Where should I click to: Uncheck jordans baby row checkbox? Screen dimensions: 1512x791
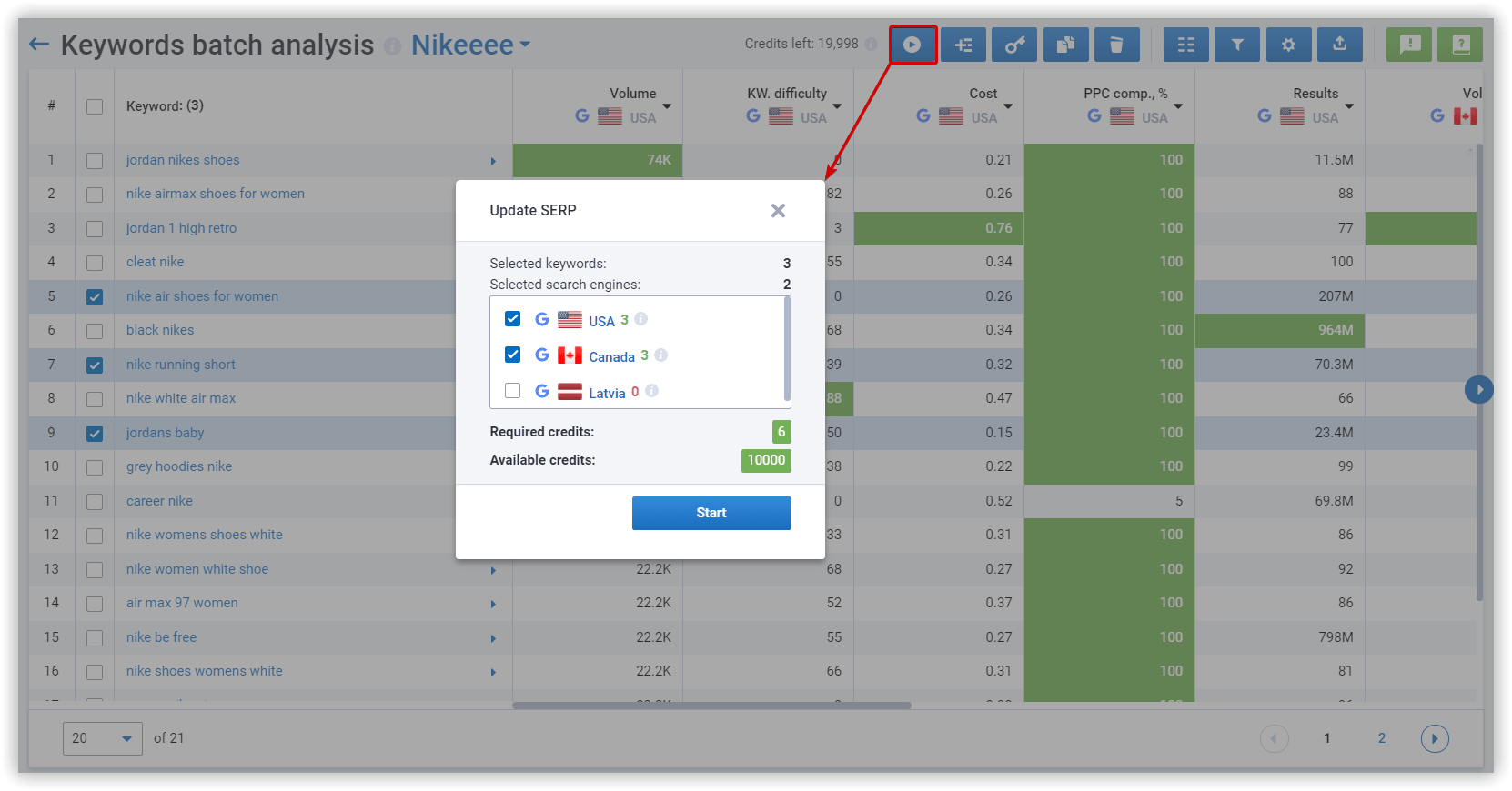tap(95, 434)
